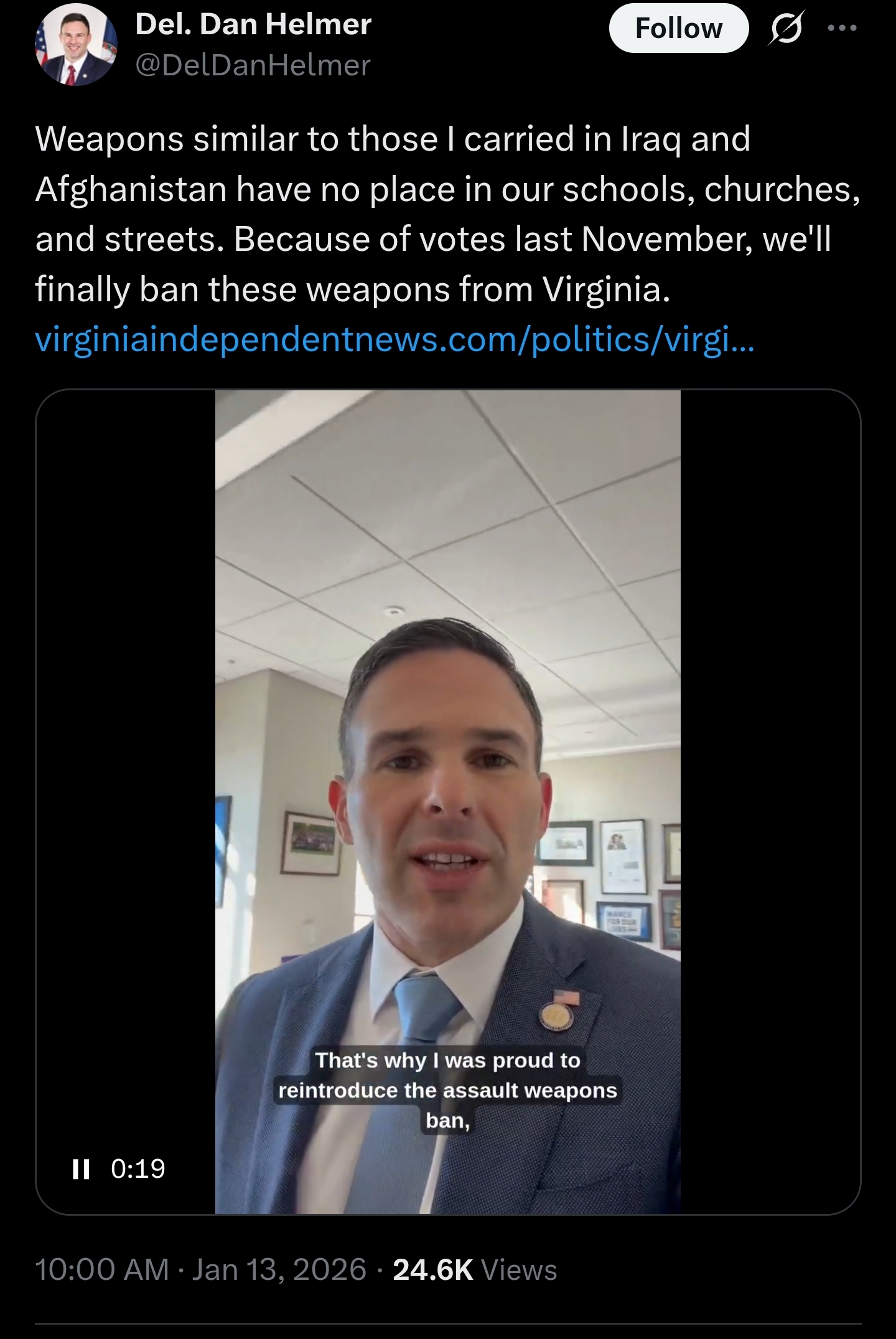Click the flag lapel pin in video
This screenshot has height=1339, width=896.
566,998
